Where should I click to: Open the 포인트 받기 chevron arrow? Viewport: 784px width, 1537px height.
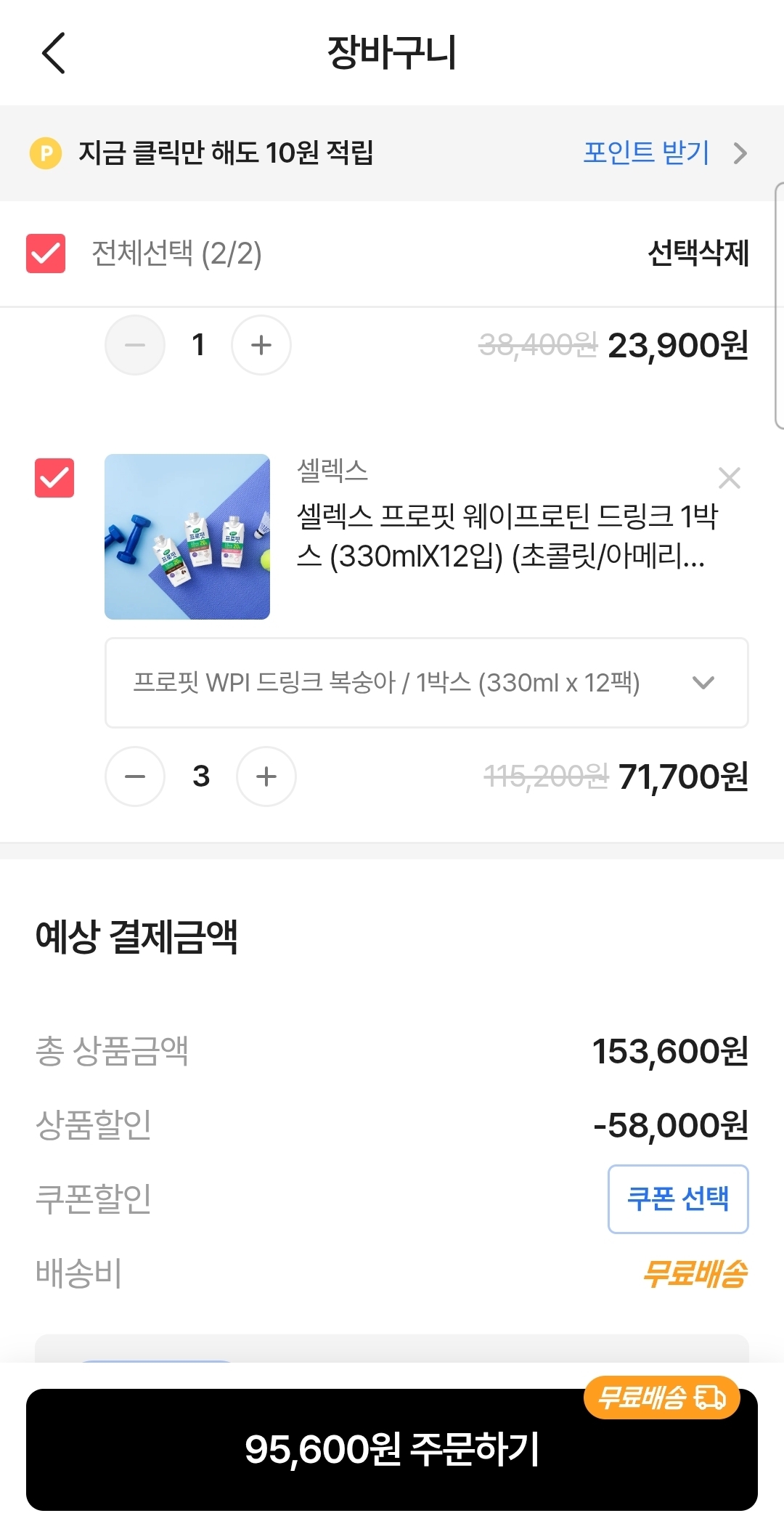(x=740, y=153)
